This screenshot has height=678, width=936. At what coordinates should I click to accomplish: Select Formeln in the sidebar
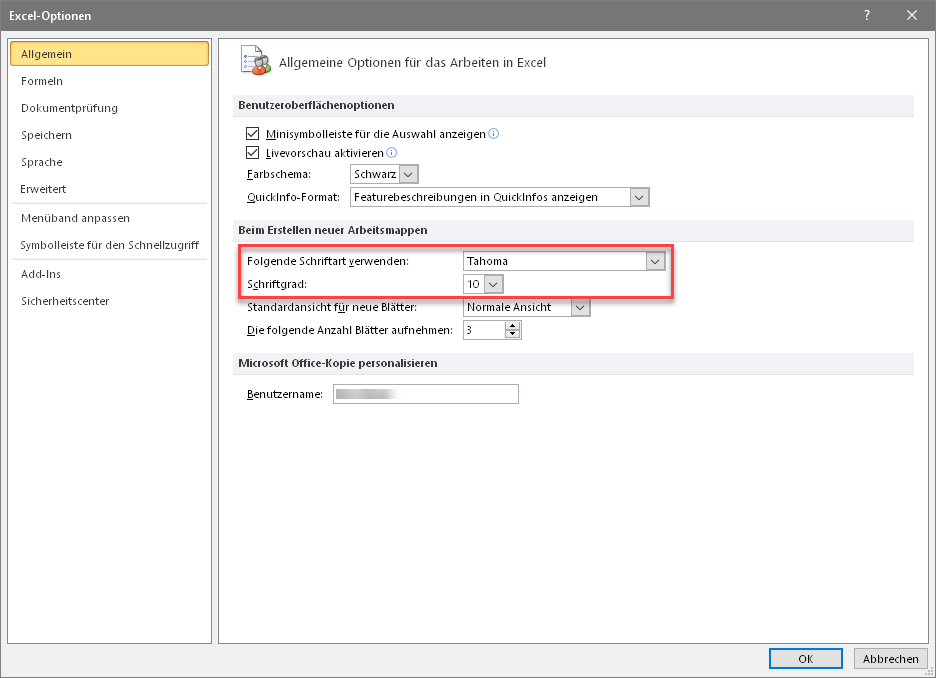click(x=42, y=81)
